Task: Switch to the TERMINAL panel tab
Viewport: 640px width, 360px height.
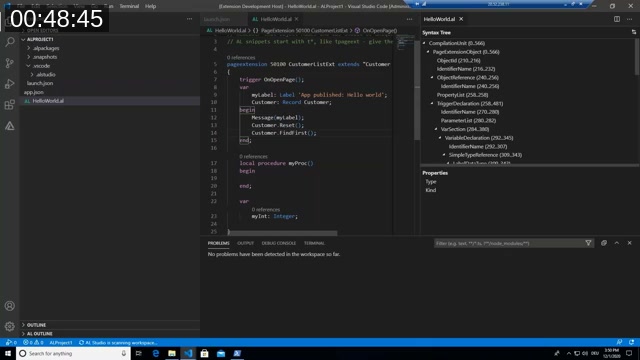Action: tap(314, 243)
